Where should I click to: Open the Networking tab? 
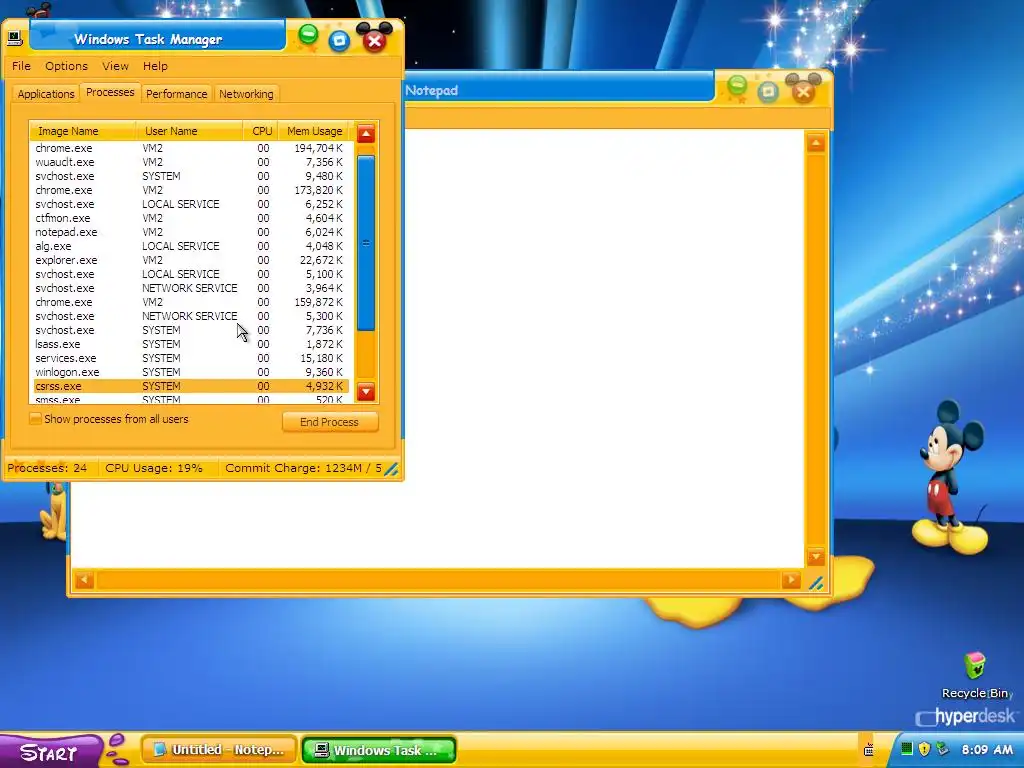coord(246,94)
